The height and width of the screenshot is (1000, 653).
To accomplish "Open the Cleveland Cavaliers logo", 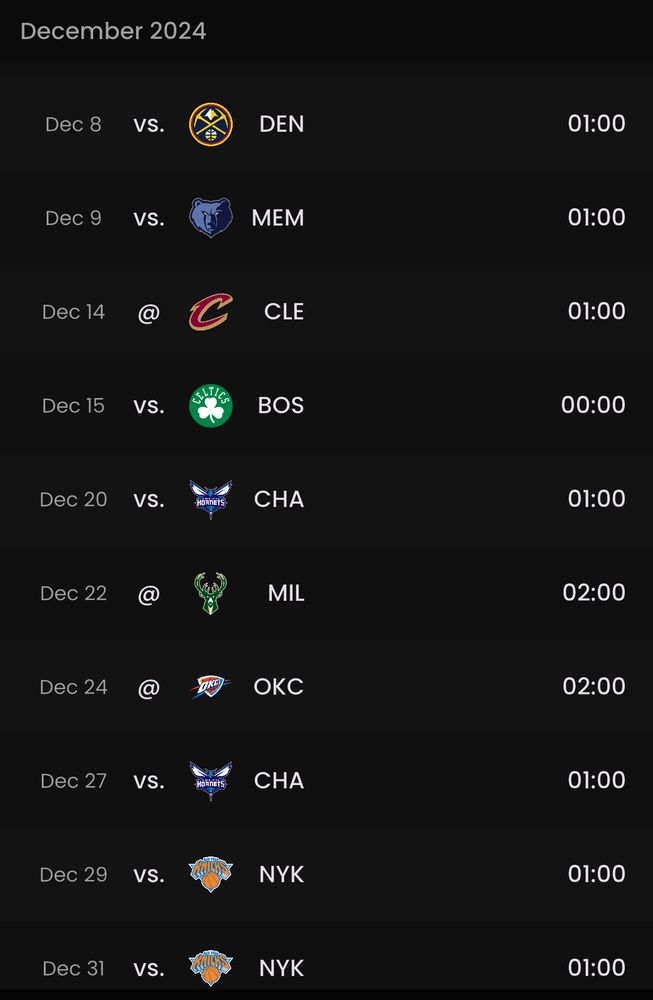I will 210,312.
